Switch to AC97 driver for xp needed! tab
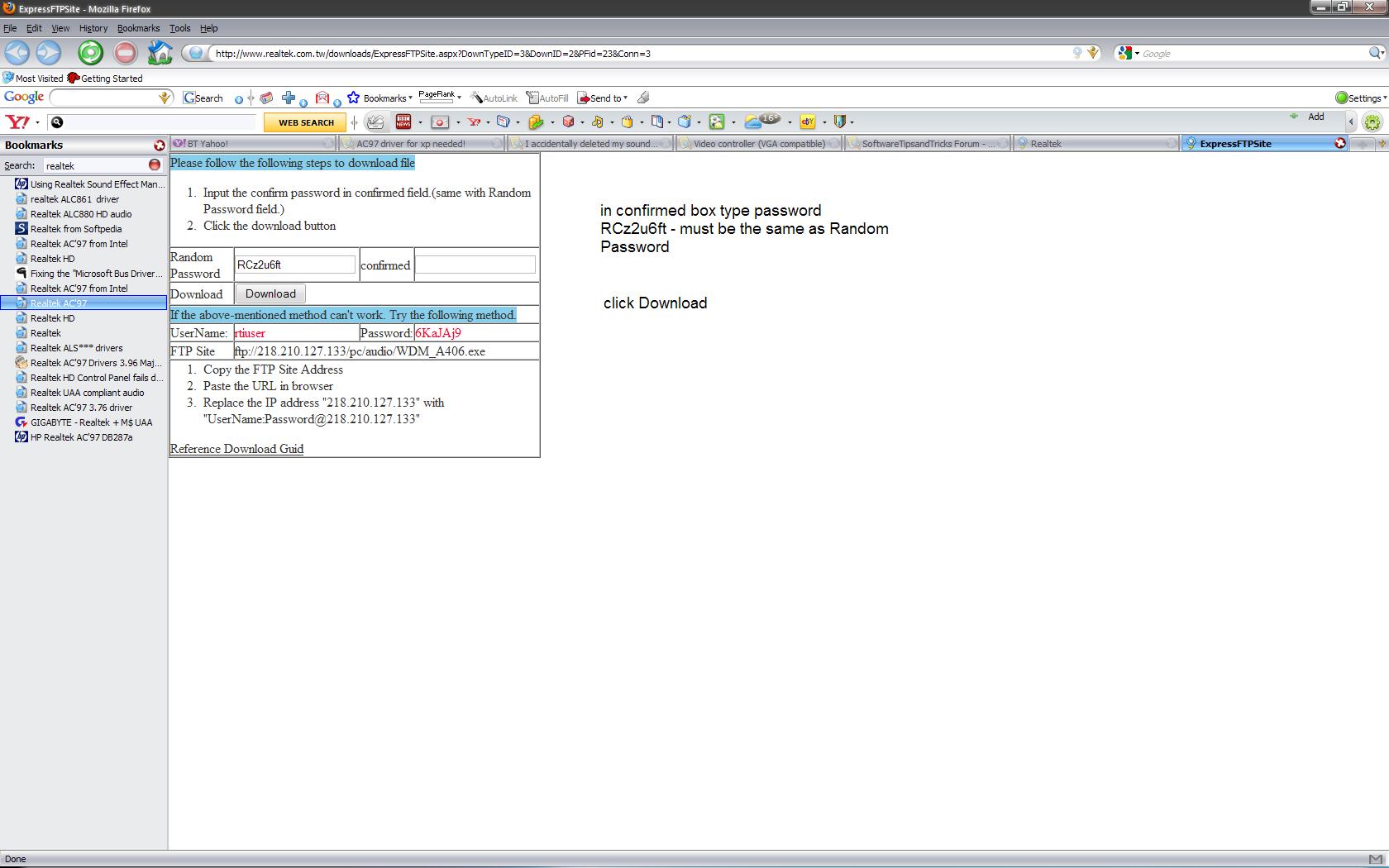 [x=421, y=143]
